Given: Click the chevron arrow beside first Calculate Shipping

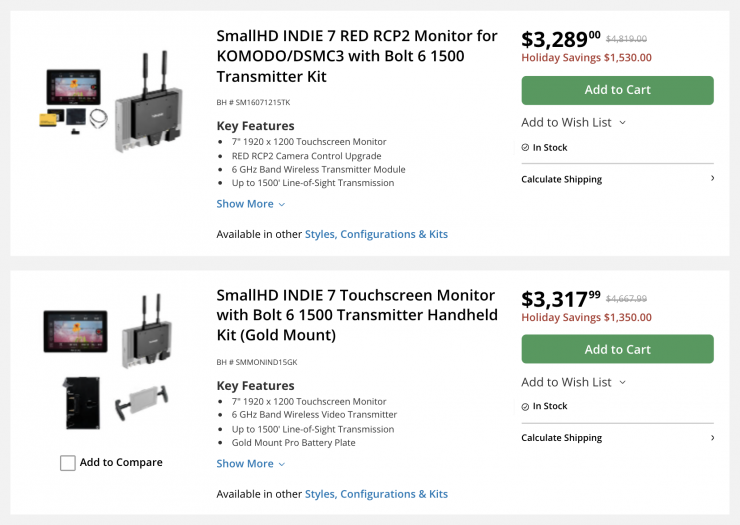Looking at the screenshot, I should [x=712, y=179].
